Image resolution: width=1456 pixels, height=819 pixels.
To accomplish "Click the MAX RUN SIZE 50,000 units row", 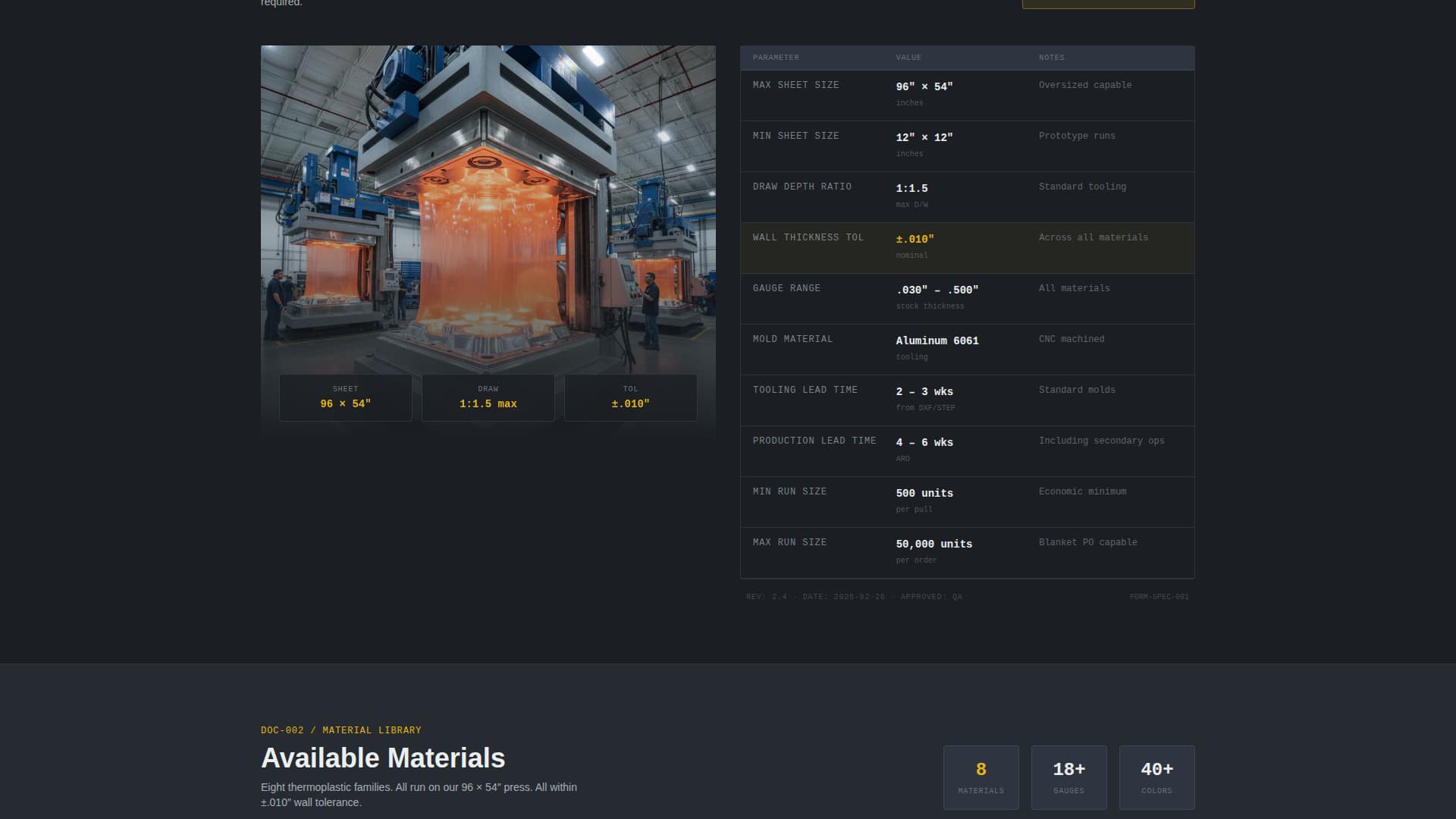I will pyautogui.click(x=967, y=551).
